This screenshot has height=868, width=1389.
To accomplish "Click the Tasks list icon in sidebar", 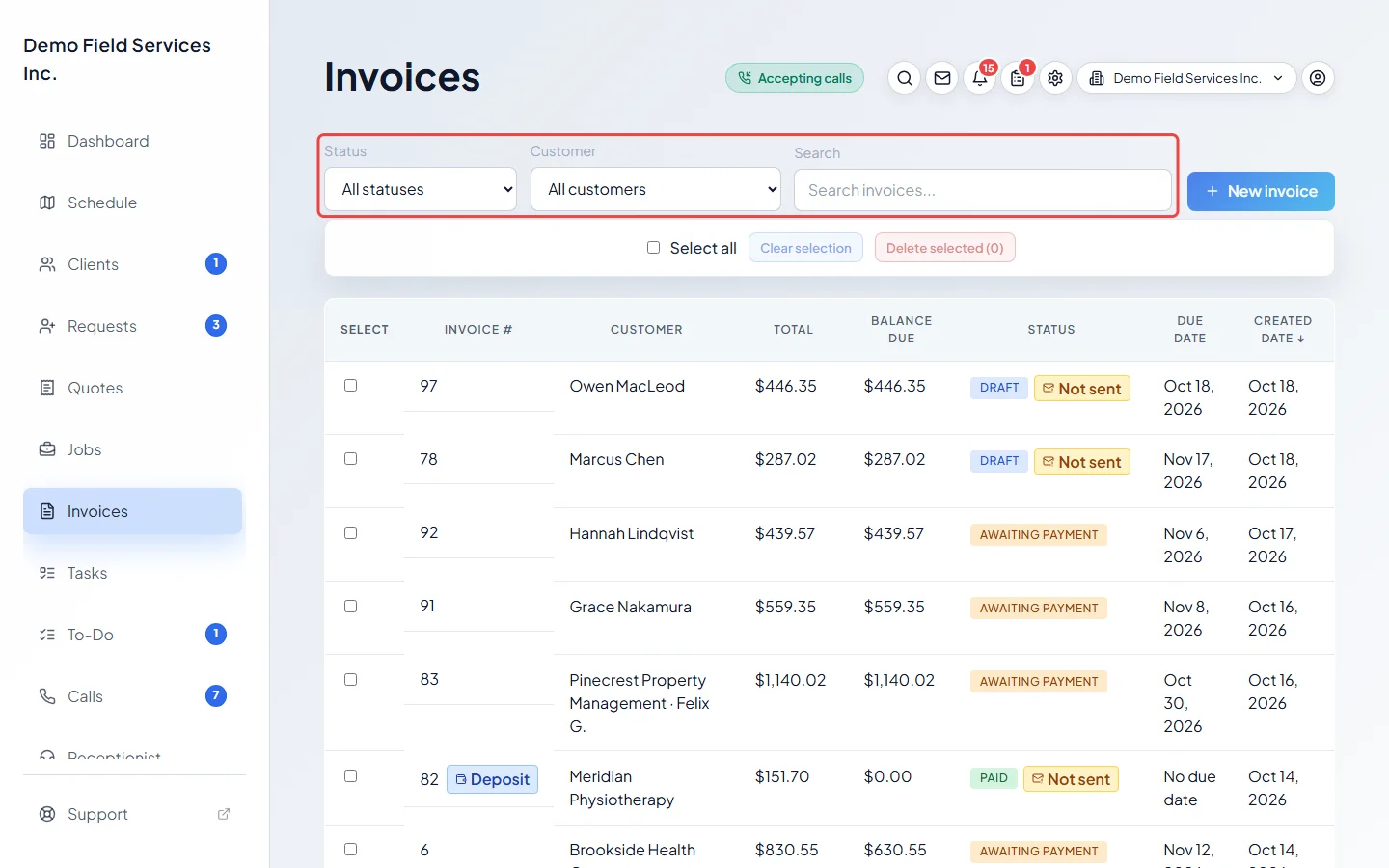I will pyautogui.click(x=47, y=573).
